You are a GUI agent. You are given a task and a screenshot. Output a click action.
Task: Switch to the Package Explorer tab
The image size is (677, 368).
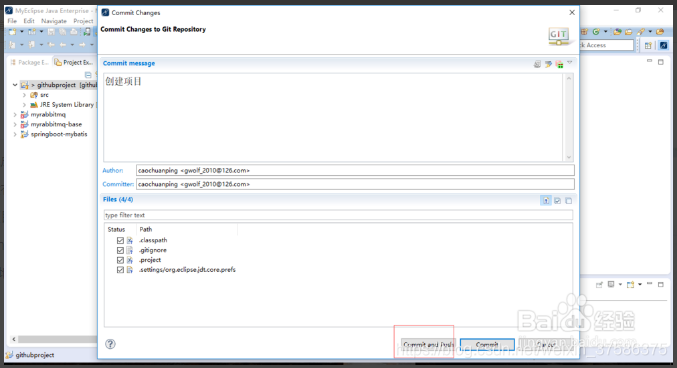(29, 63)
